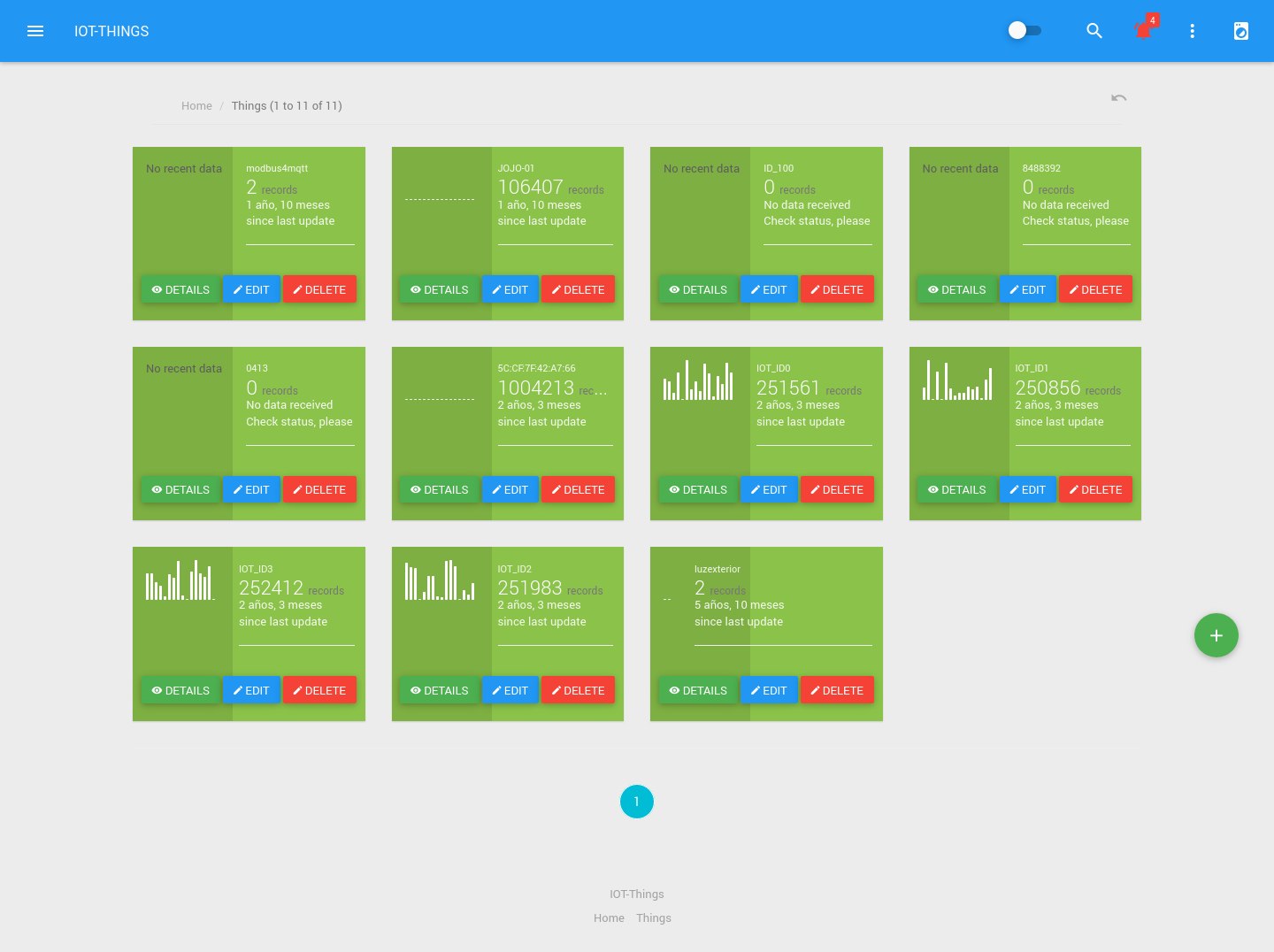Image resolution: width=1274 pixels, height=952 pixels.
Task: Edit the JOJO-01 thing
Action: click(x=510, y=289)
